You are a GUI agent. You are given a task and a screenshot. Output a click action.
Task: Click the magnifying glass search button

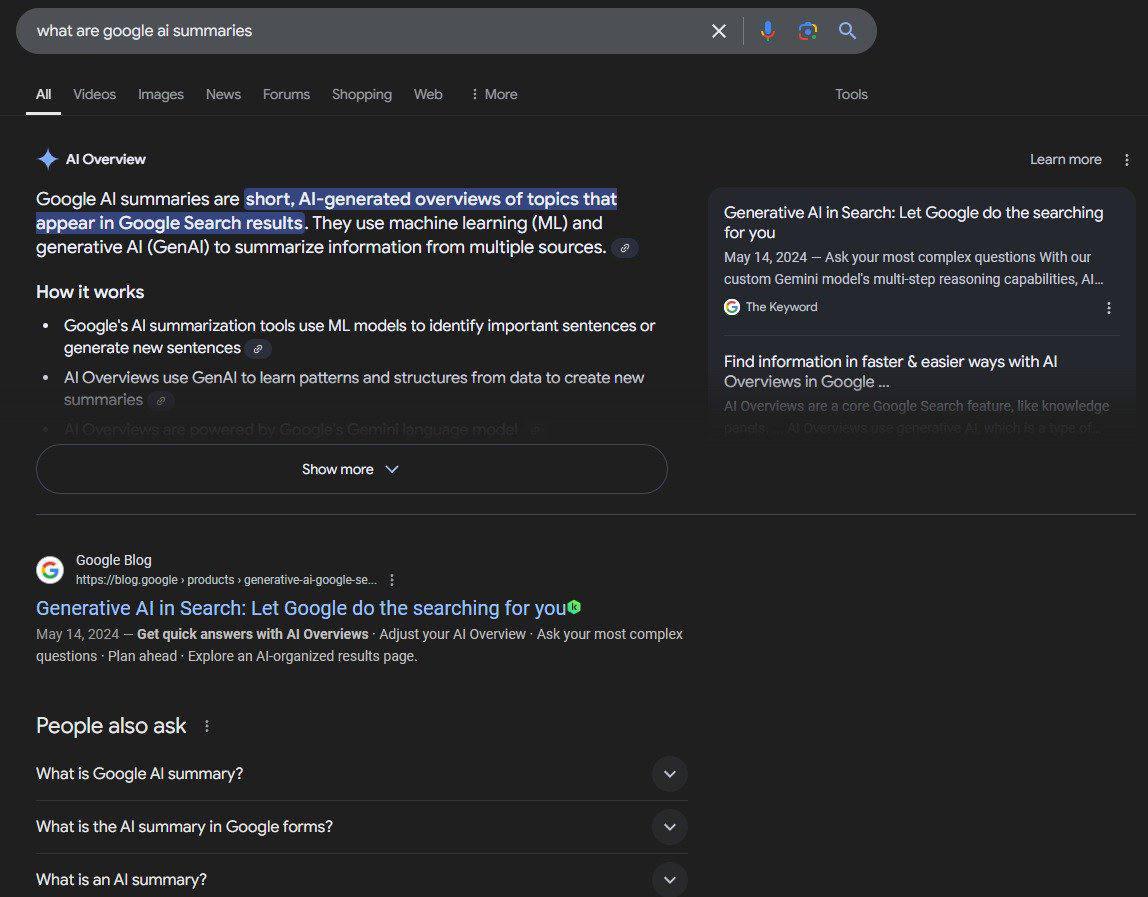pos(847,31)
